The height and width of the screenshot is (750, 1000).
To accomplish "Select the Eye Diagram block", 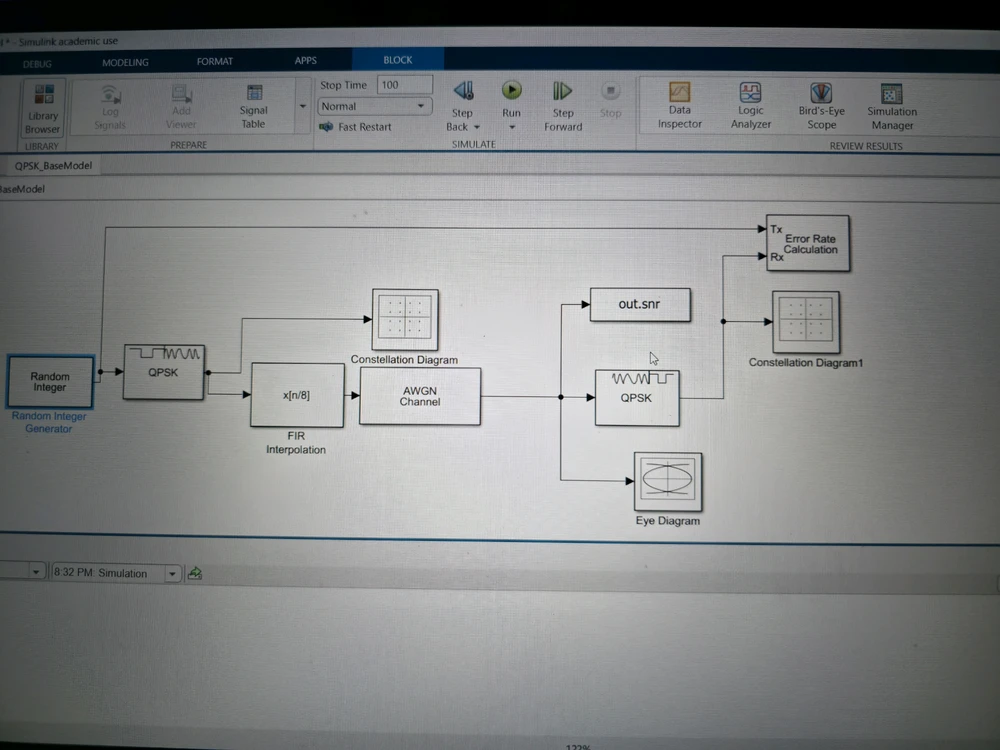I will coord(667,481).
